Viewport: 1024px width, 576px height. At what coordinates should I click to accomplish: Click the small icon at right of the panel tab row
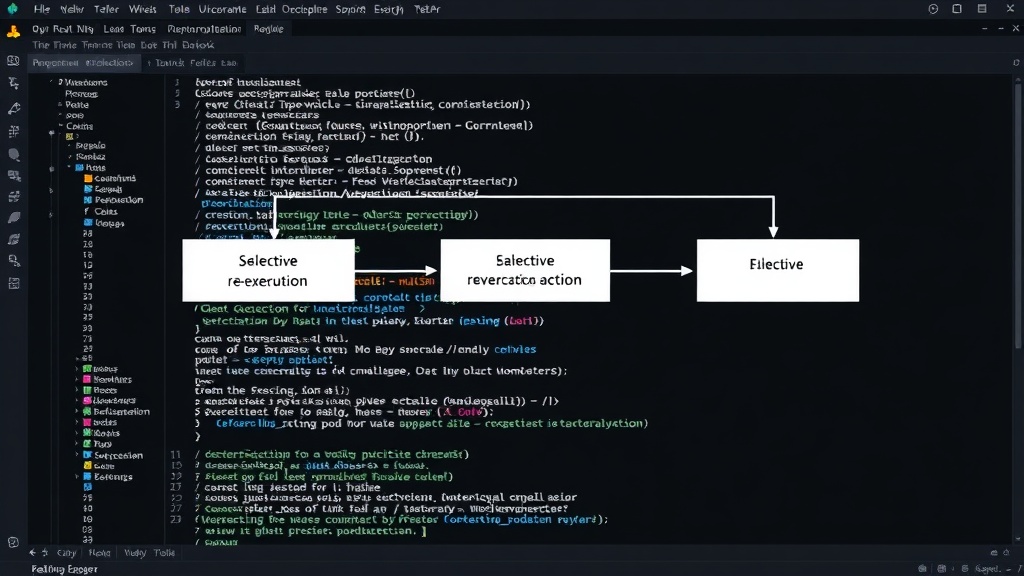pos(1016,63)
